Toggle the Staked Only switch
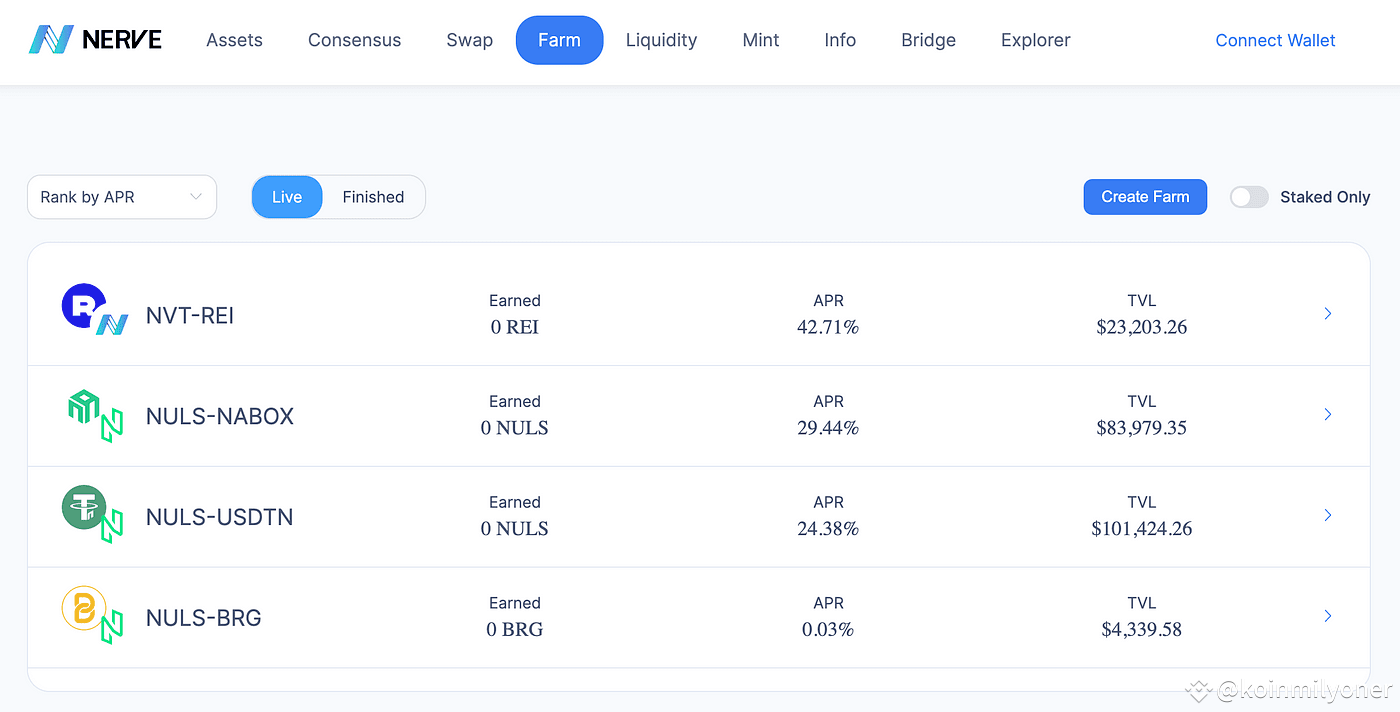The image size is (1400, 712). (1248, 197)
